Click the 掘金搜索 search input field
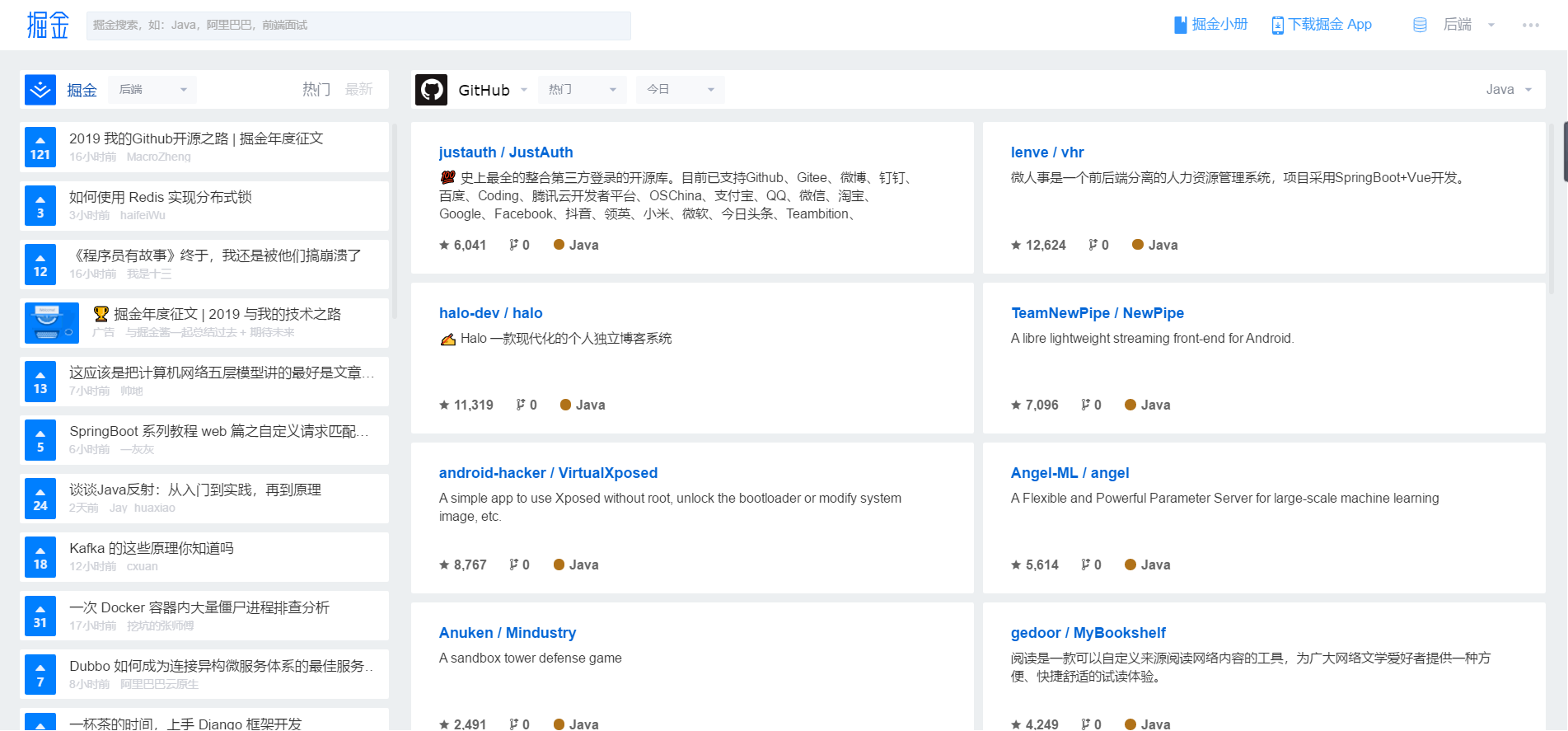This screenshot has height=731, width=1568. pos(358,26)
